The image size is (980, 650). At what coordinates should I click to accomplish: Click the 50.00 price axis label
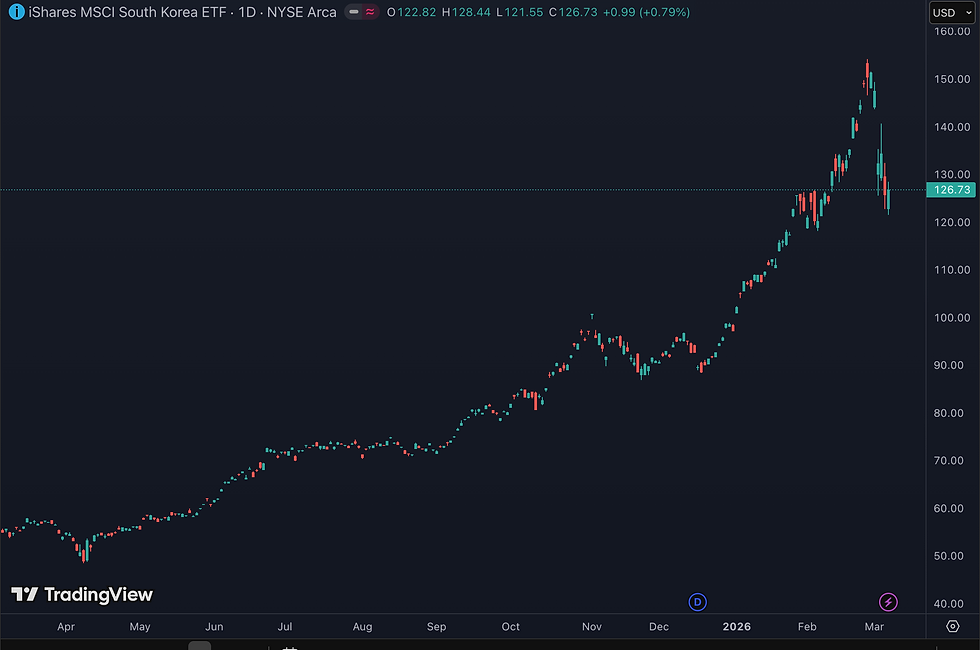coord(949,556)
